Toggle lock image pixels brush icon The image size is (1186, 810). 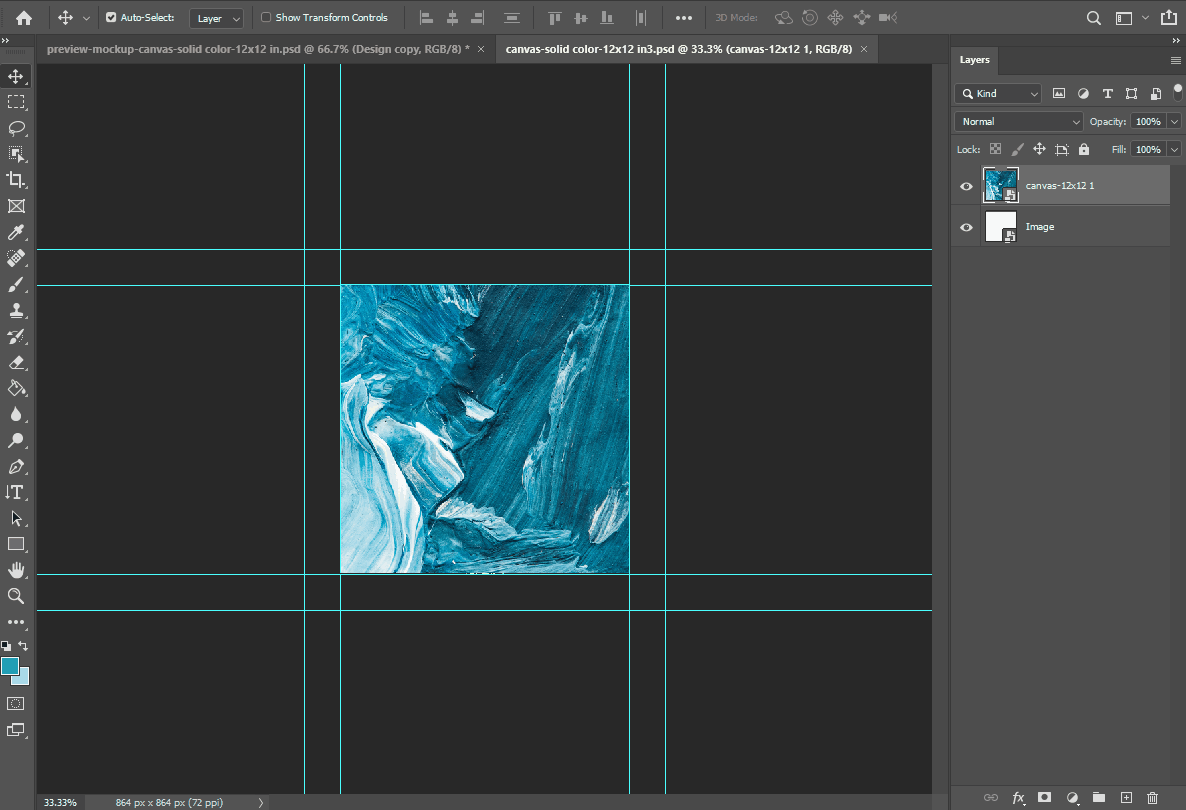pyautogui.click(x=1017, y=149)
